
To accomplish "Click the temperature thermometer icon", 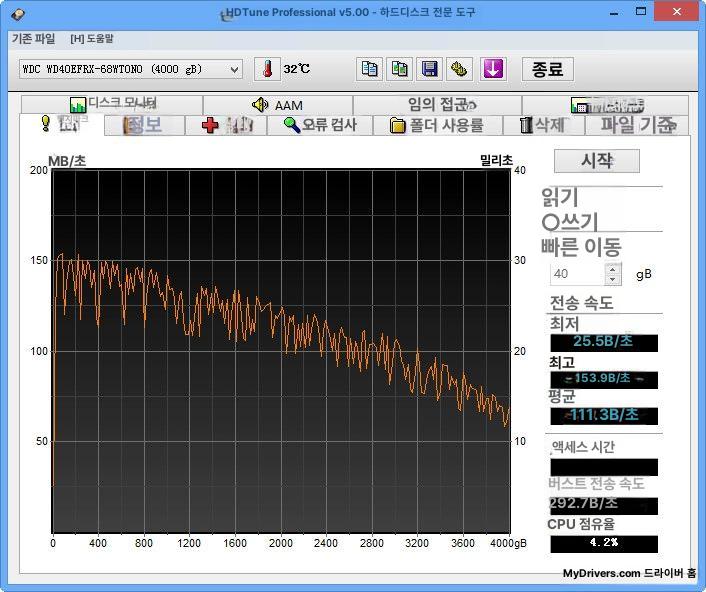I will pos(267,69).
